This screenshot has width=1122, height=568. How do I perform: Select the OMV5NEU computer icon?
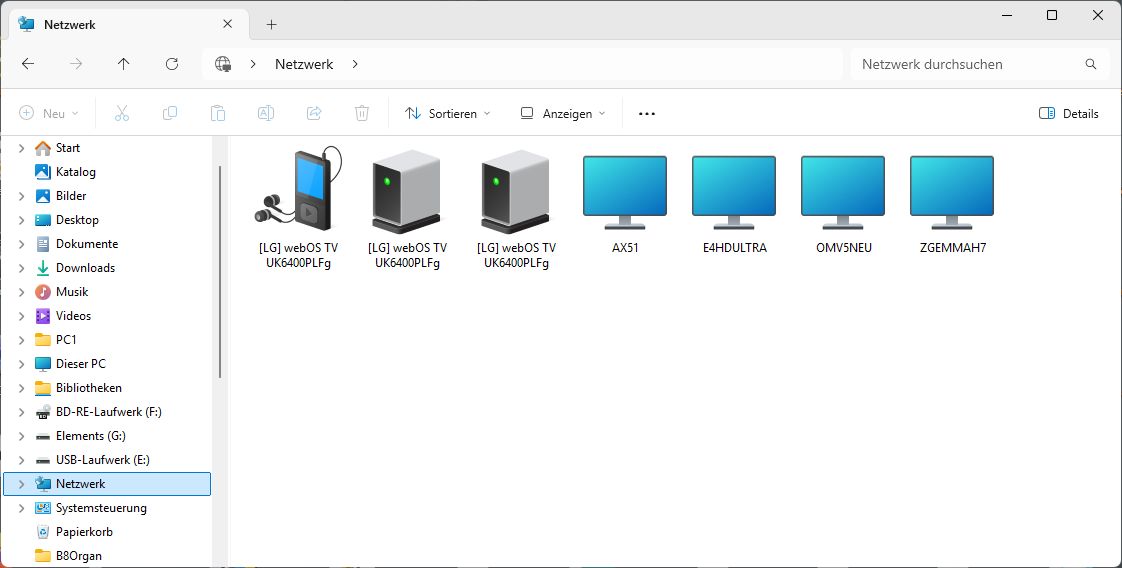[843, 188]
